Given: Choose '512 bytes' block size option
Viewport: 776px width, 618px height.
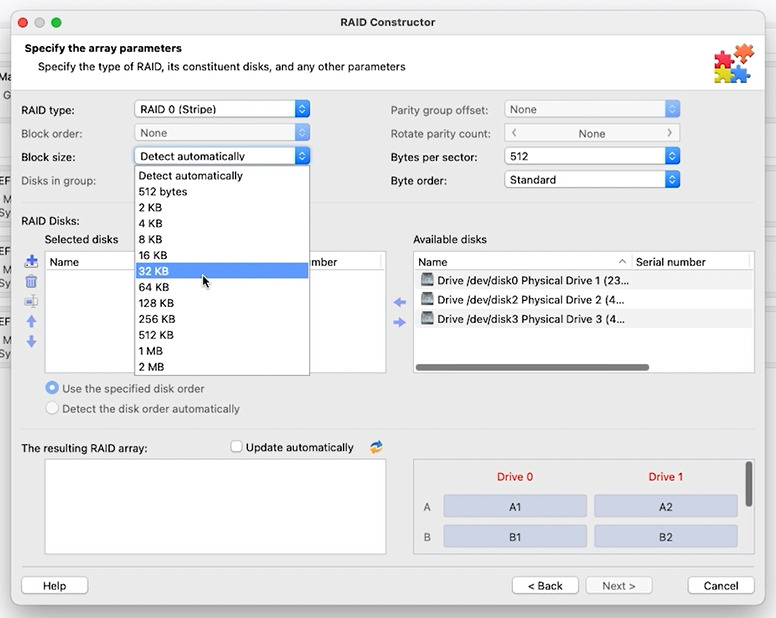Looking at the screenshot, I should (x=222, y=191).
